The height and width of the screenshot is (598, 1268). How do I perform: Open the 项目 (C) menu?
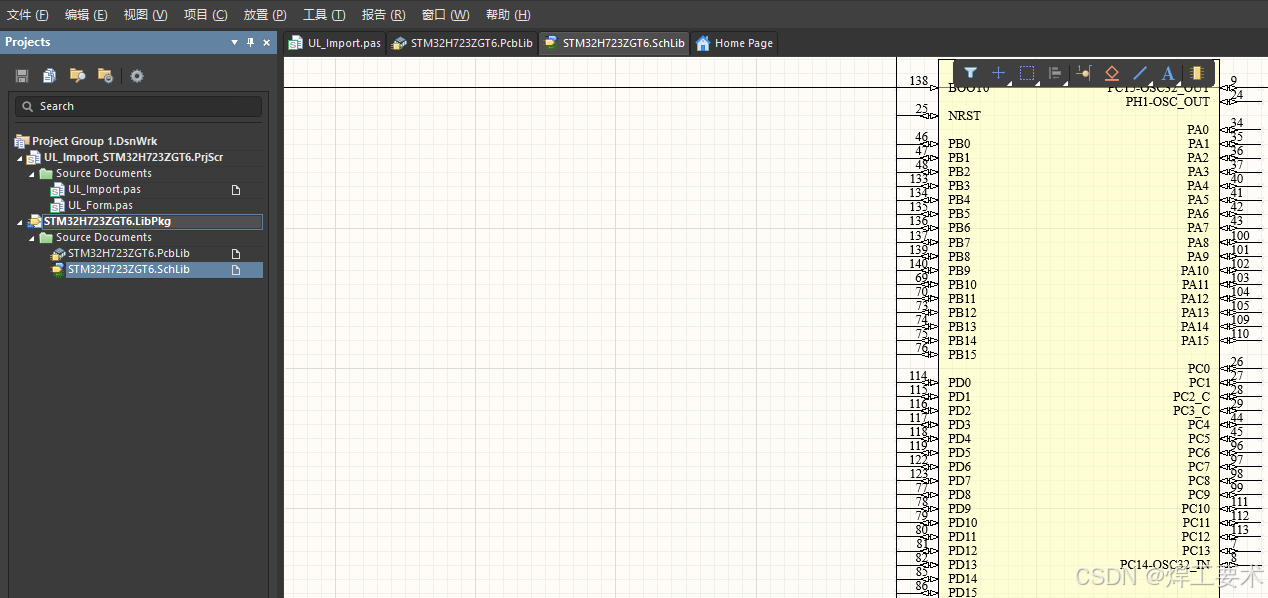point(205,15)
